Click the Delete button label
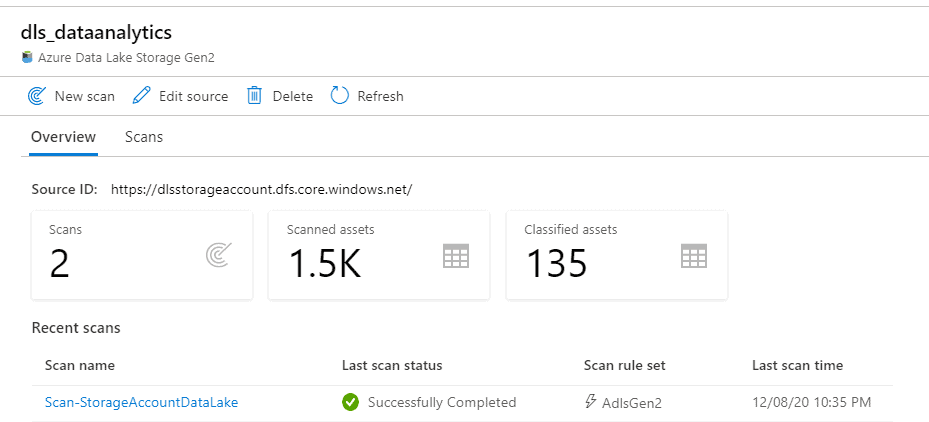The image size is (929, 422). (293, 96)
